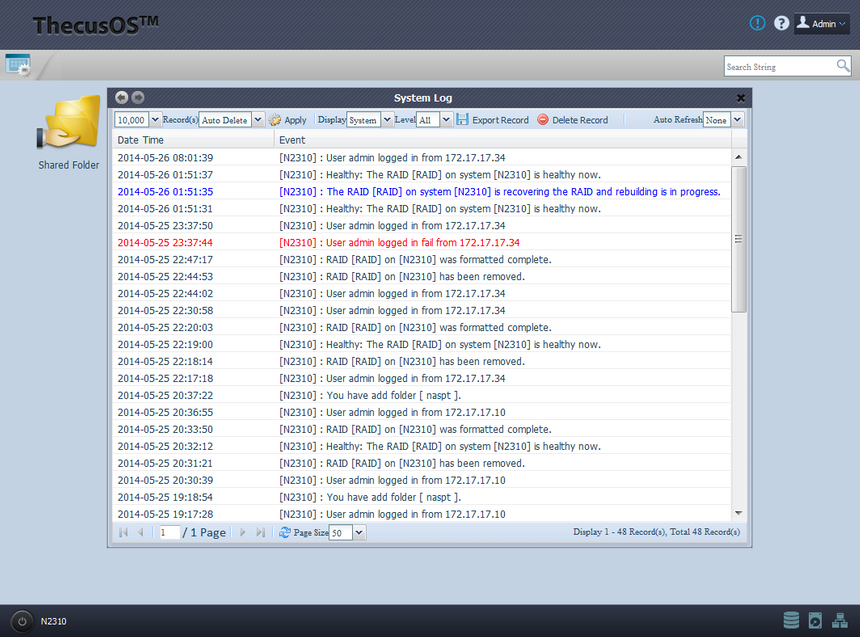Click the disk storage status icon
This screenshot has width=860, height=637.
coord(791,620)
